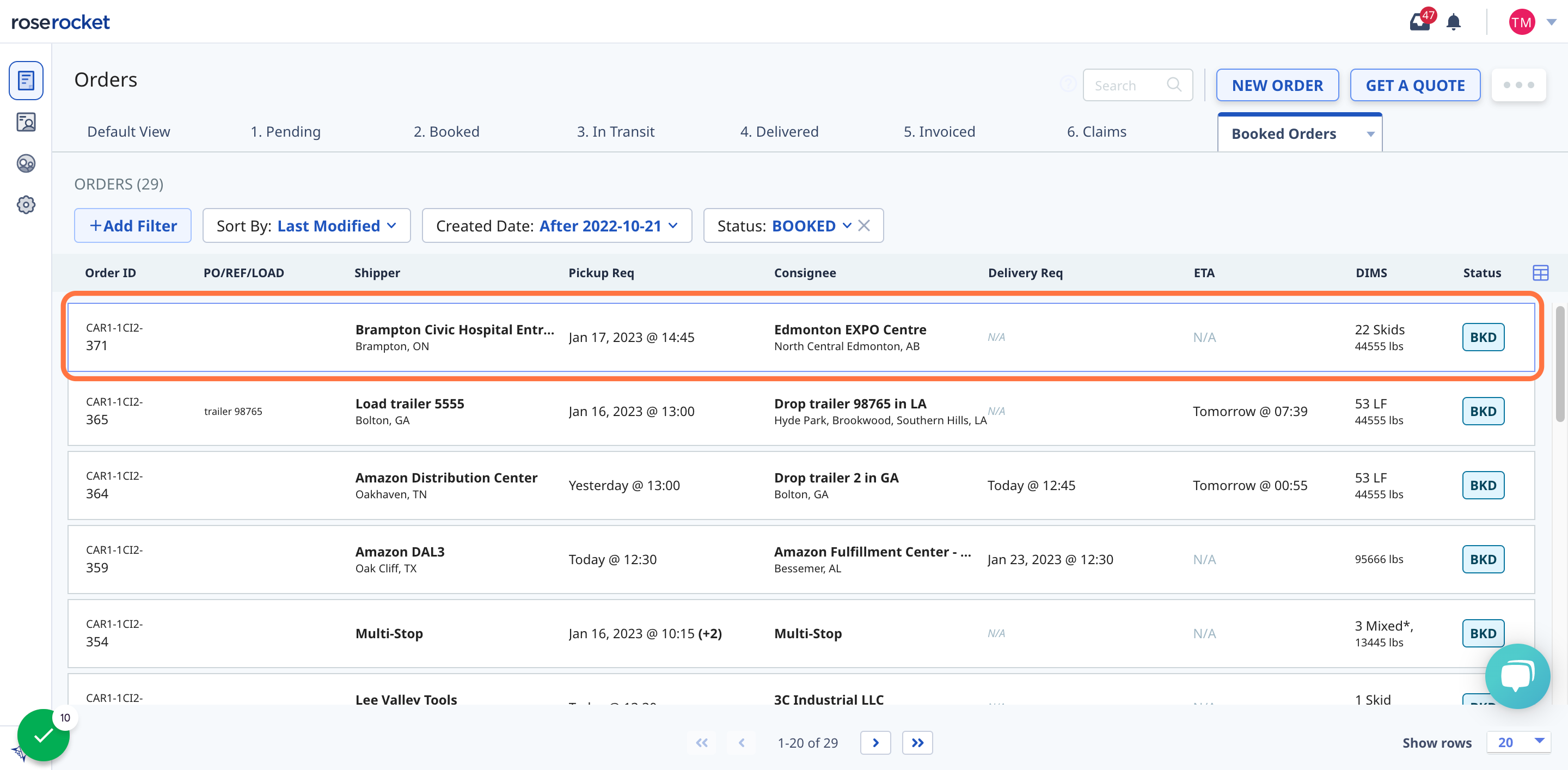Screen dimensions: 1568x770
Task: Open the column configuration table icon
Action: [x=1540, y=273]
